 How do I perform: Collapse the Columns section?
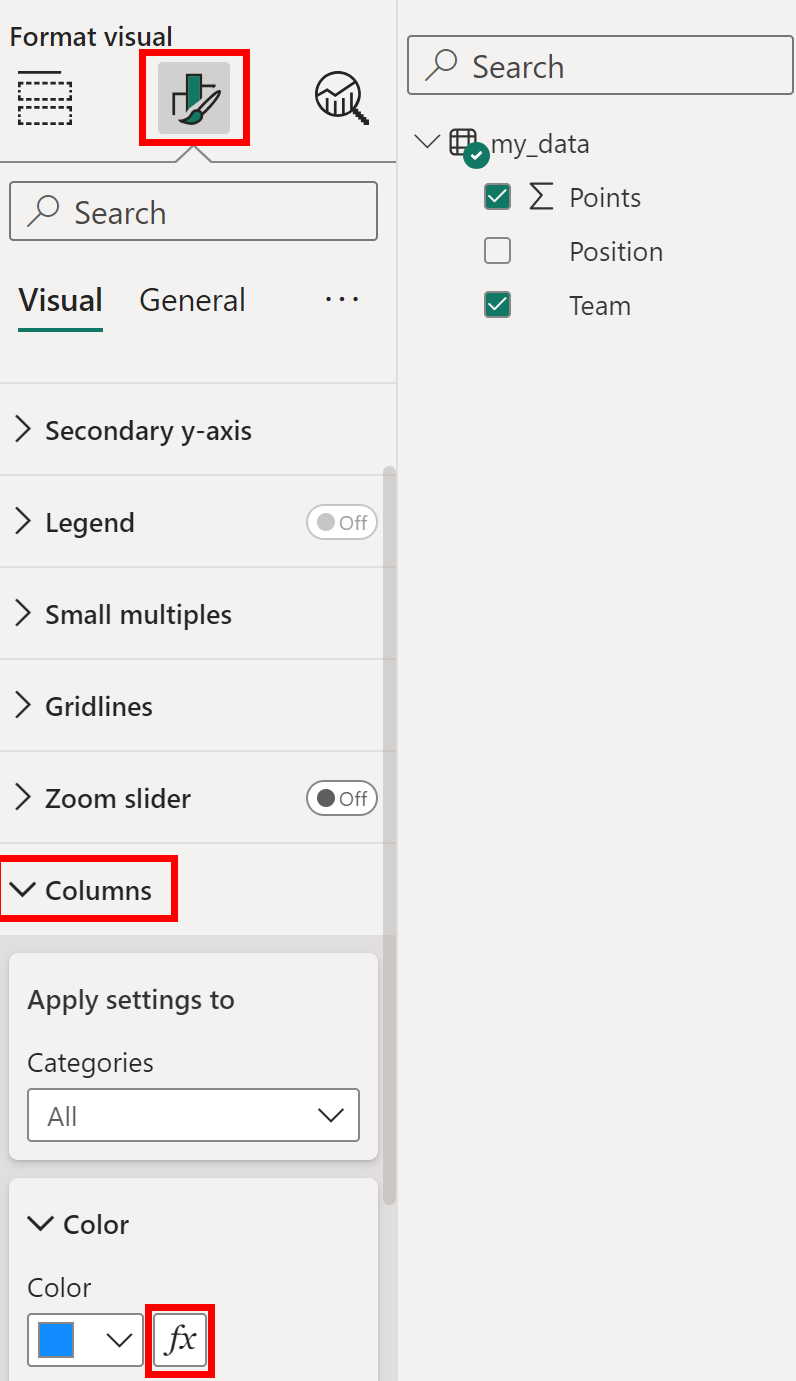[24, 889]
